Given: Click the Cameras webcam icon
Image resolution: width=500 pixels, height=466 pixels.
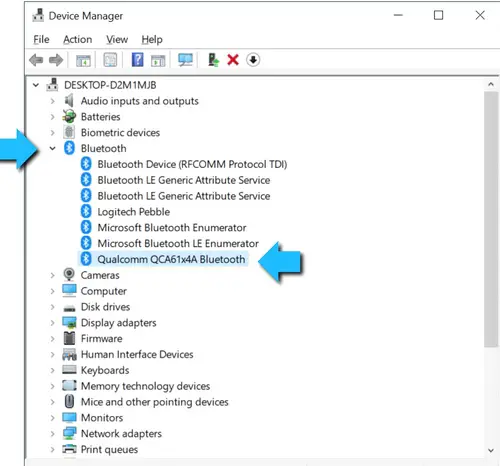Looking at the screenshot, I should (69, 275).
